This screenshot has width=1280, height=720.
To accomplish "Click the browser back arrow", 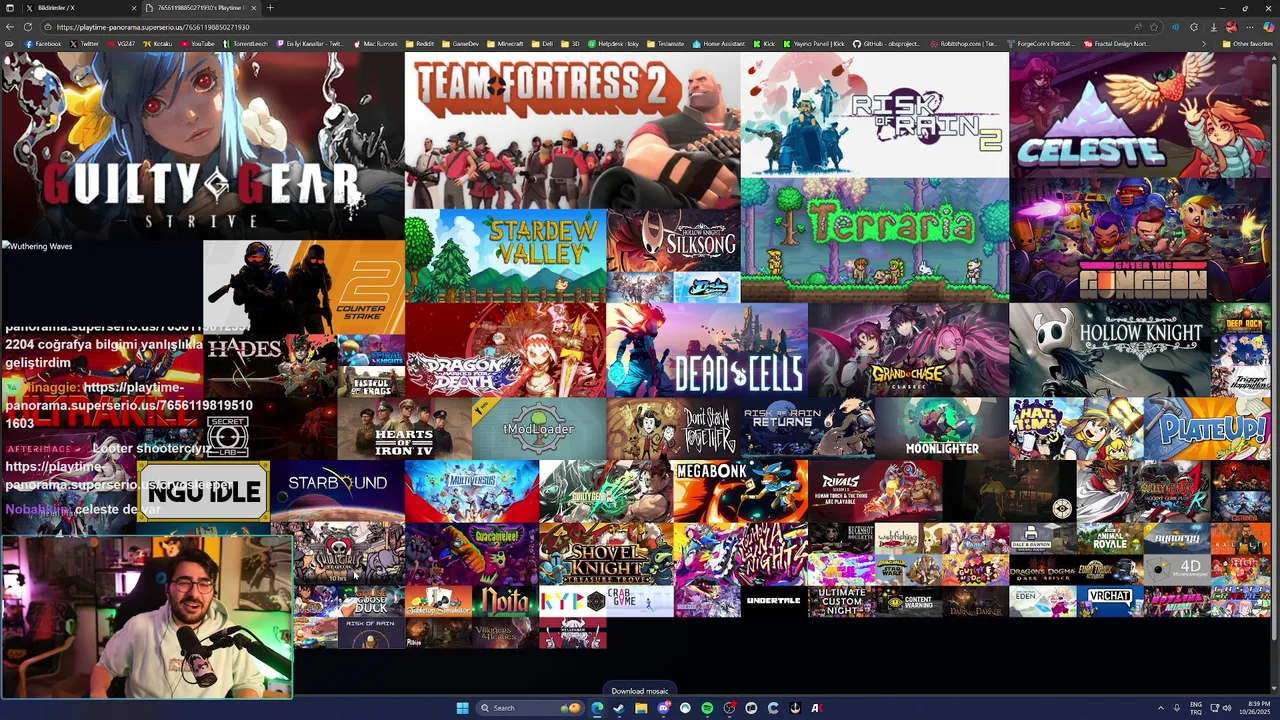I will click(x=10, y=27).
